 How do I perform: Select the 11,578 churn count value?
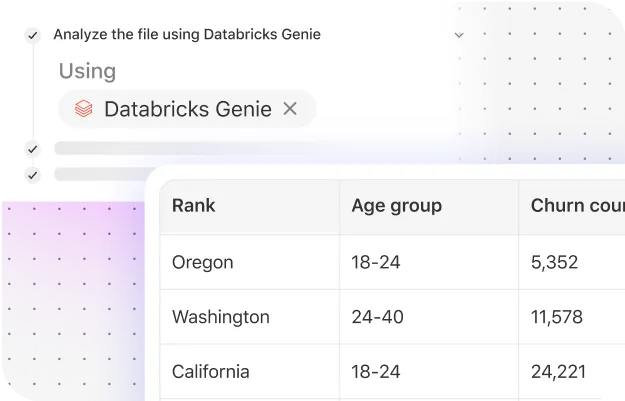pos(556,317)
